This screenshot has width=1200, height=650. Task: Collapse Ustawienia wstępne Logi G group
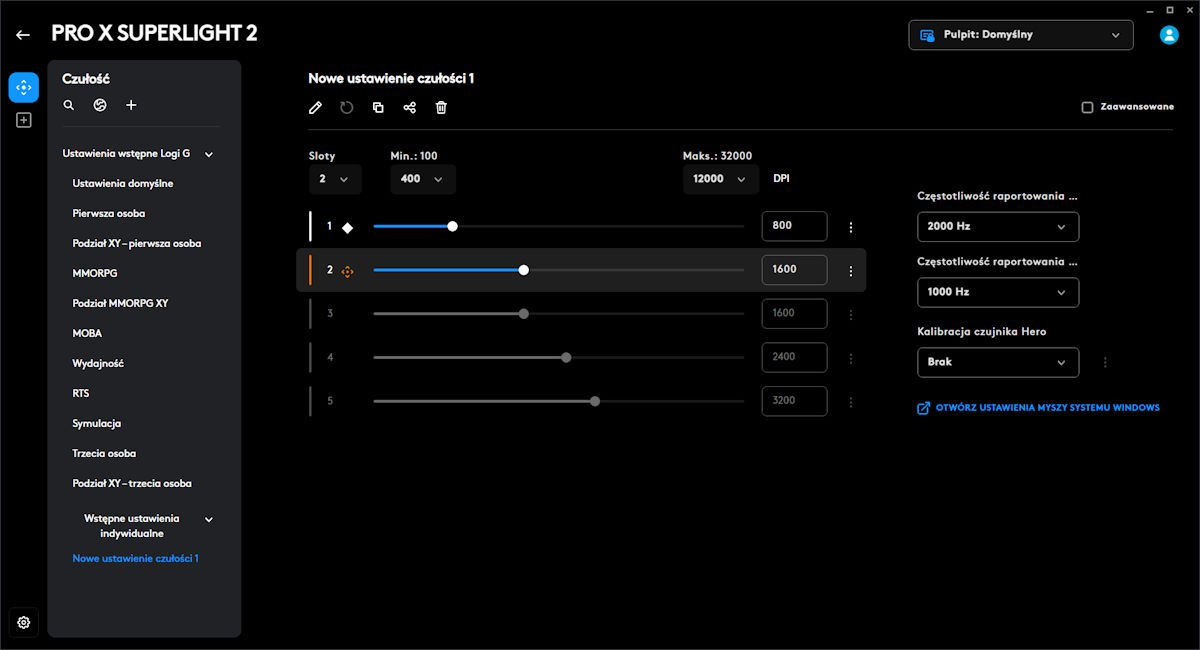209,154
